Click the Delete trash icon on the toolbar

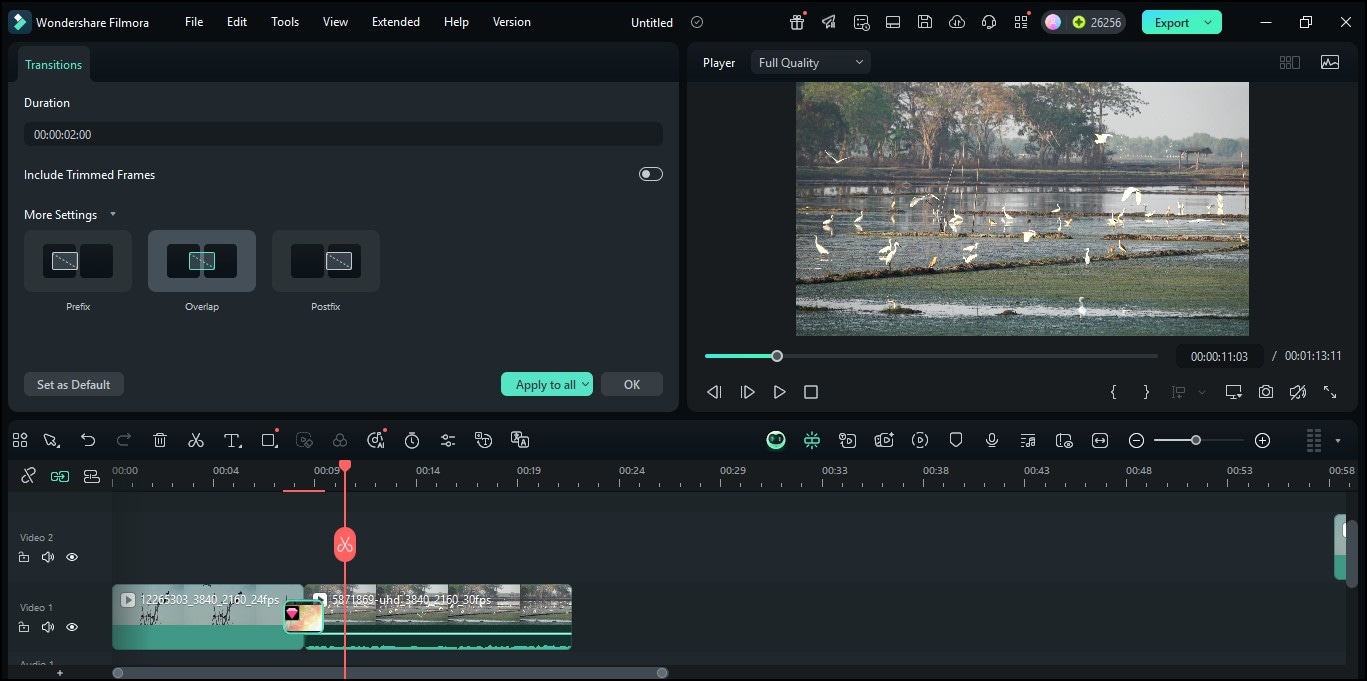(x=159, y=440)
